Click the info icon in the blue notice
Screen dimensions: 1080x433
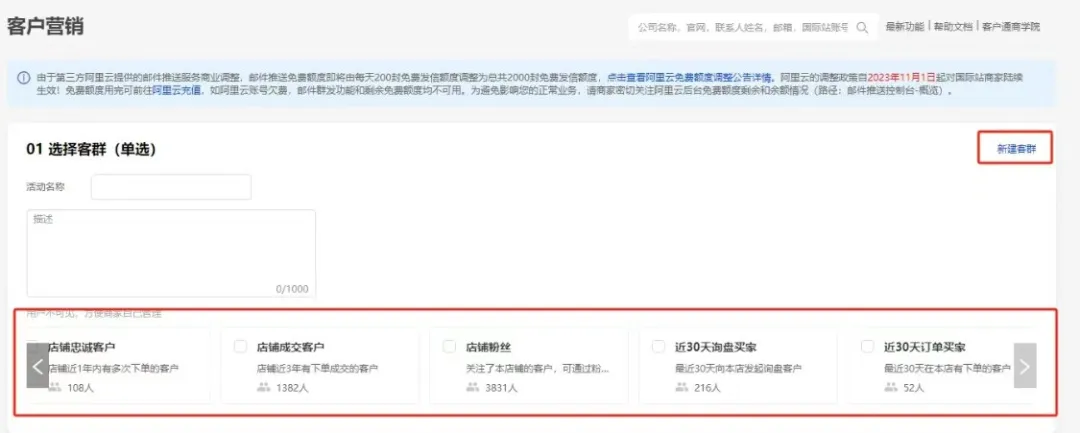(x=24, y=77)
